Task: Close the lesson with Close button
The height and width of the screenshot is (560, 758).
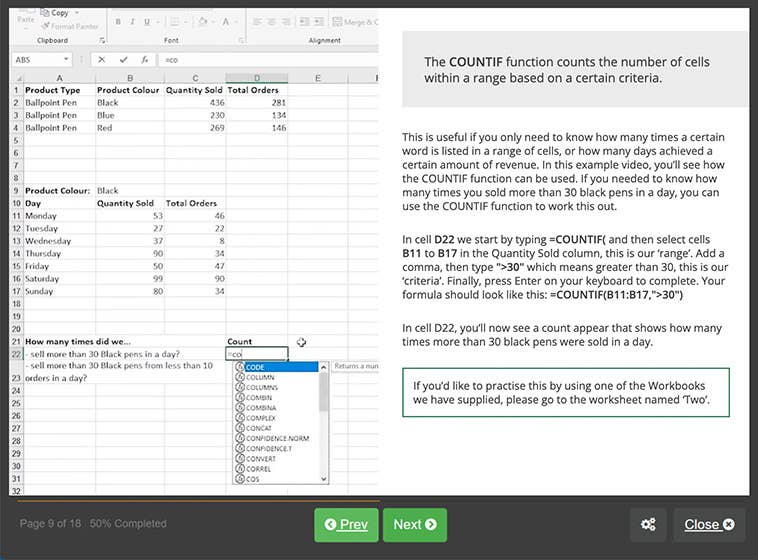Action: (x=709, y=525)
